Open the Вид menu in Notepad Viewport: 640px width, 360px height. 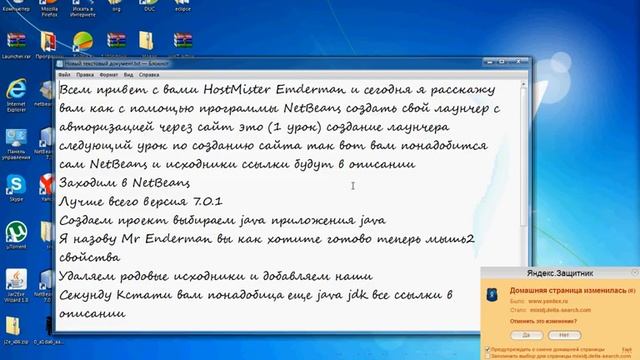(128, 75)
